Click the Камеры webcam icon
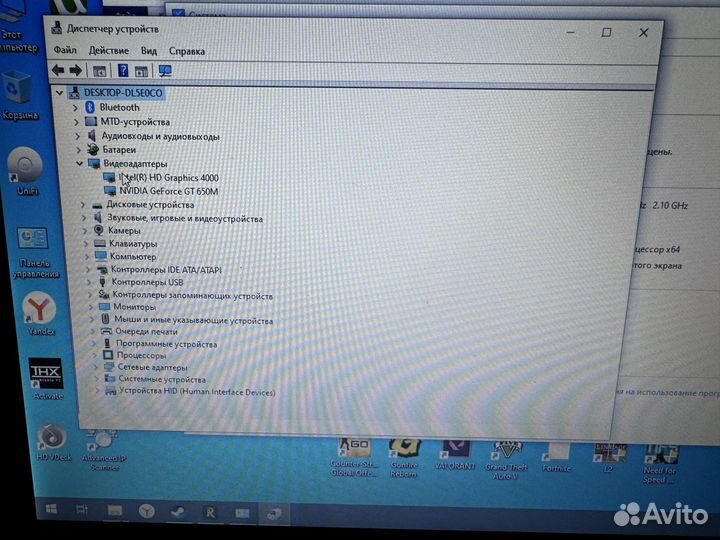 click(x=98, y=230)
